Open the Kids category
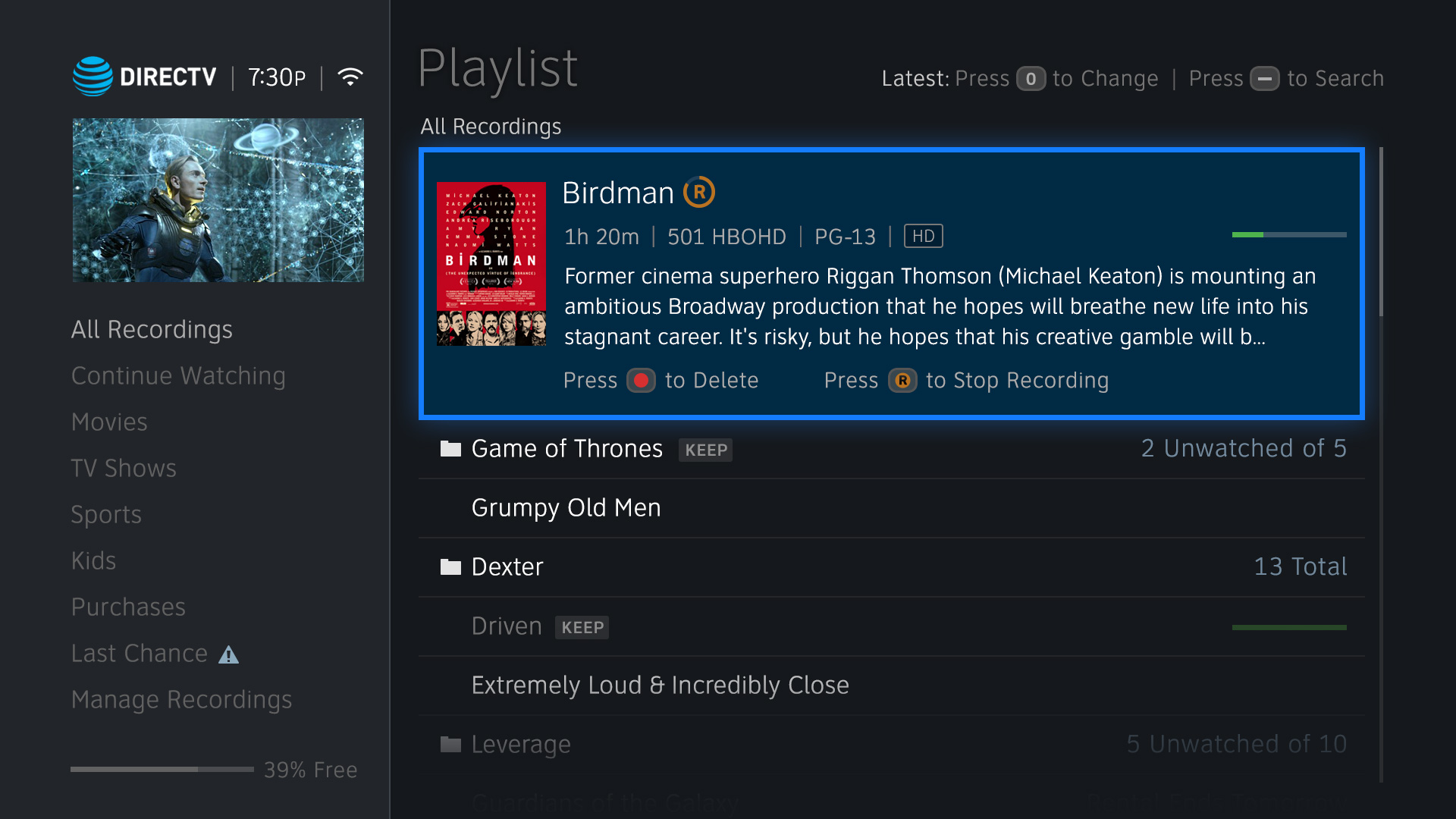This screenshot has width=1456, height=819. 93,561
